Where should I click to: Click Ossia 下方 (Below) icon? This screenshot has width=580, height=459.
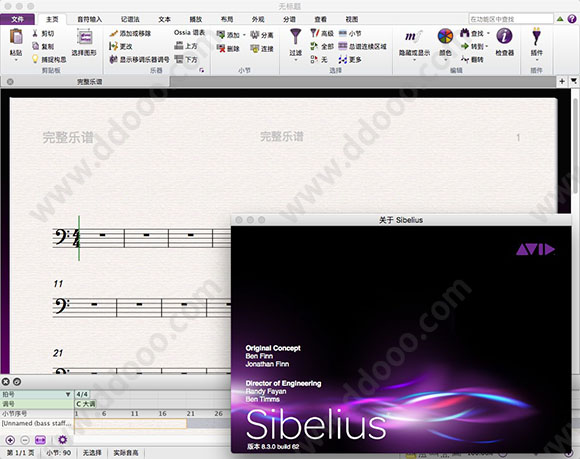click(x=179, y=59)
